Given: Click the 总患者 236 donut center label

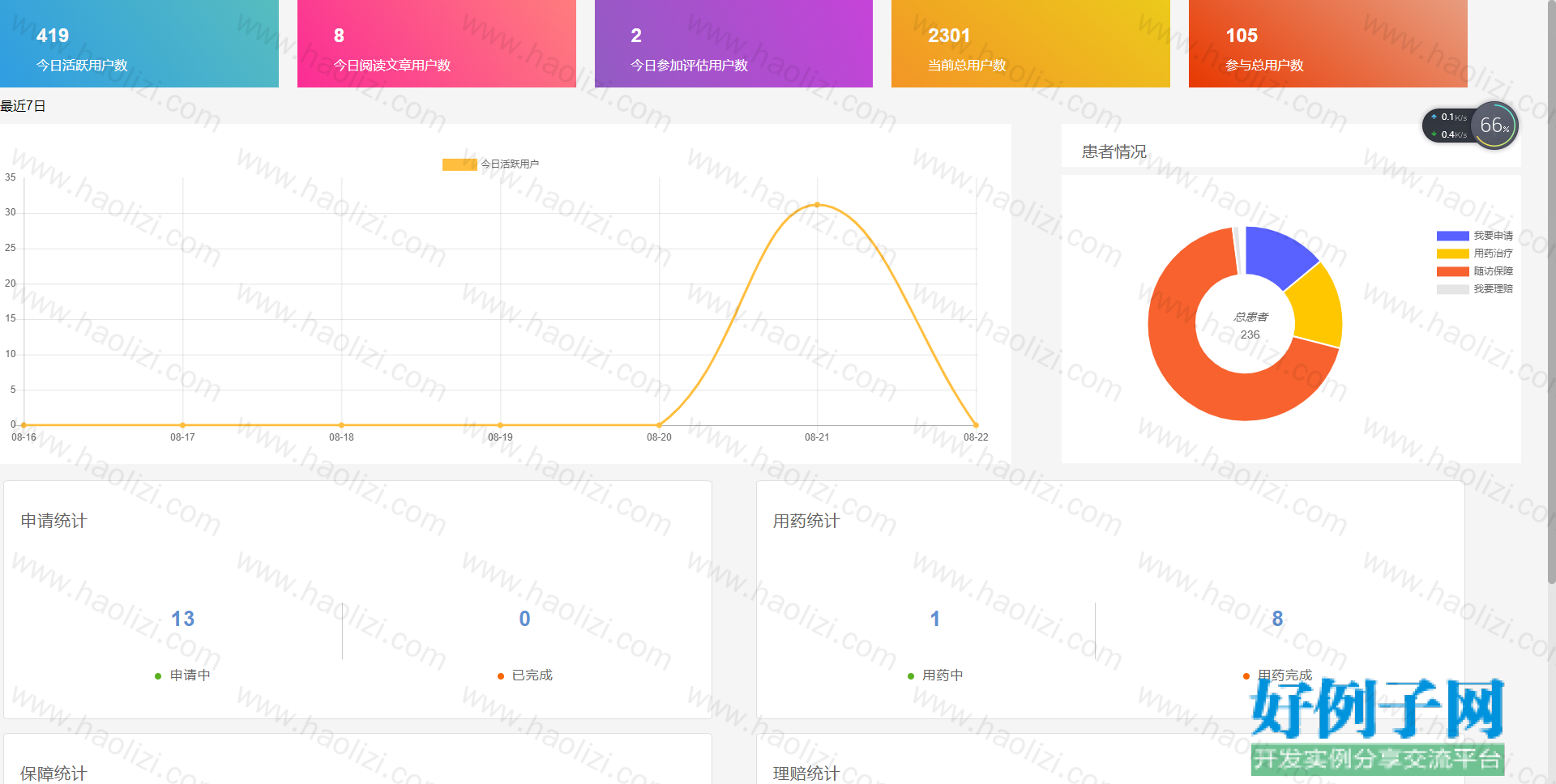Looking at the screenshot, I should [x=1250, y=326].
